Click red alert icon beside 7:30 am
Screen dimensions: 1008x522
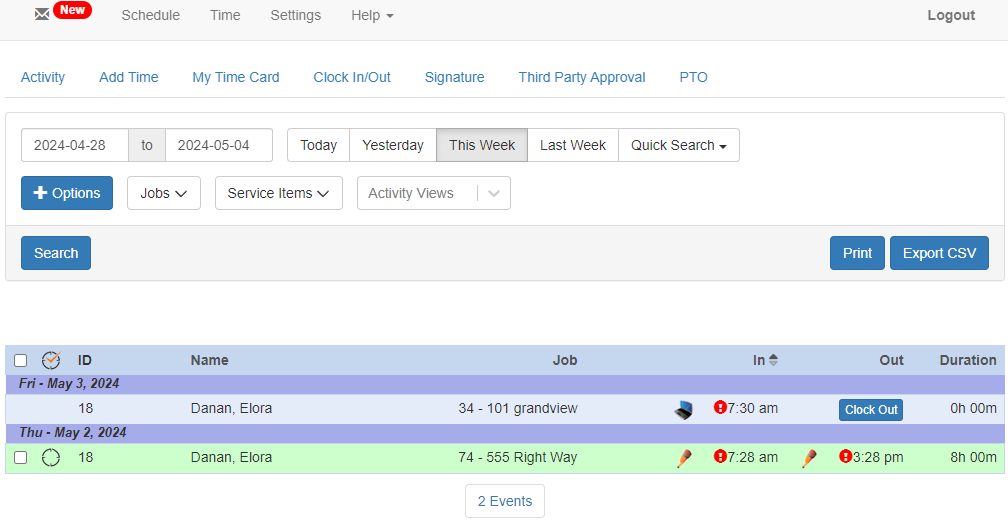(720, 408)
